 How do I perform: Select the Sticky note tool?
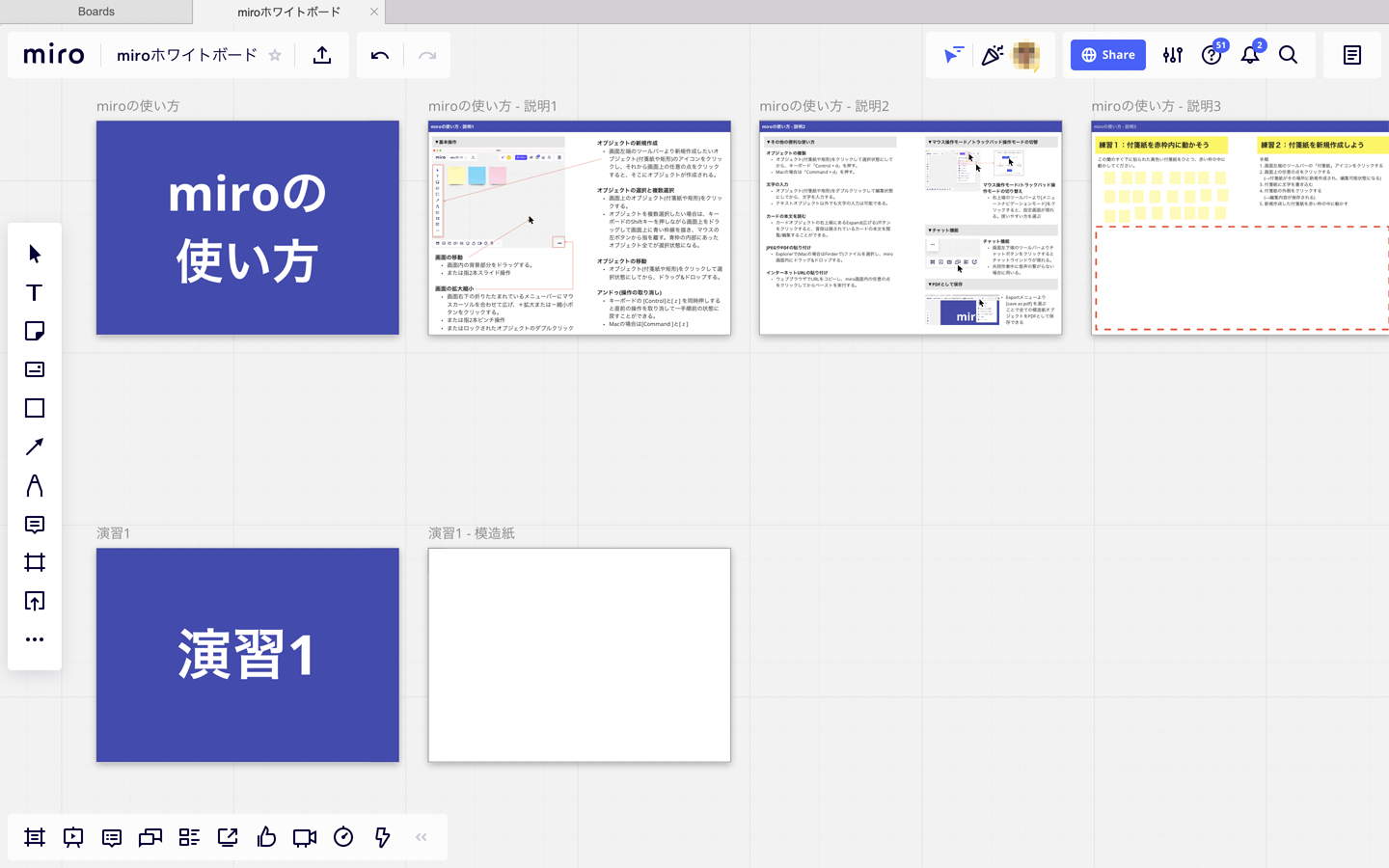(x=35, y=331)
